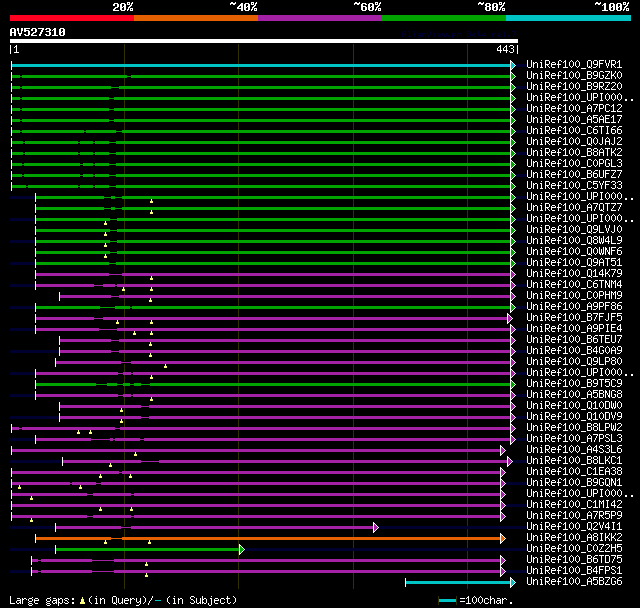
Task: Click label UniRef100_A9PIE4
Action: coord(574,329)
